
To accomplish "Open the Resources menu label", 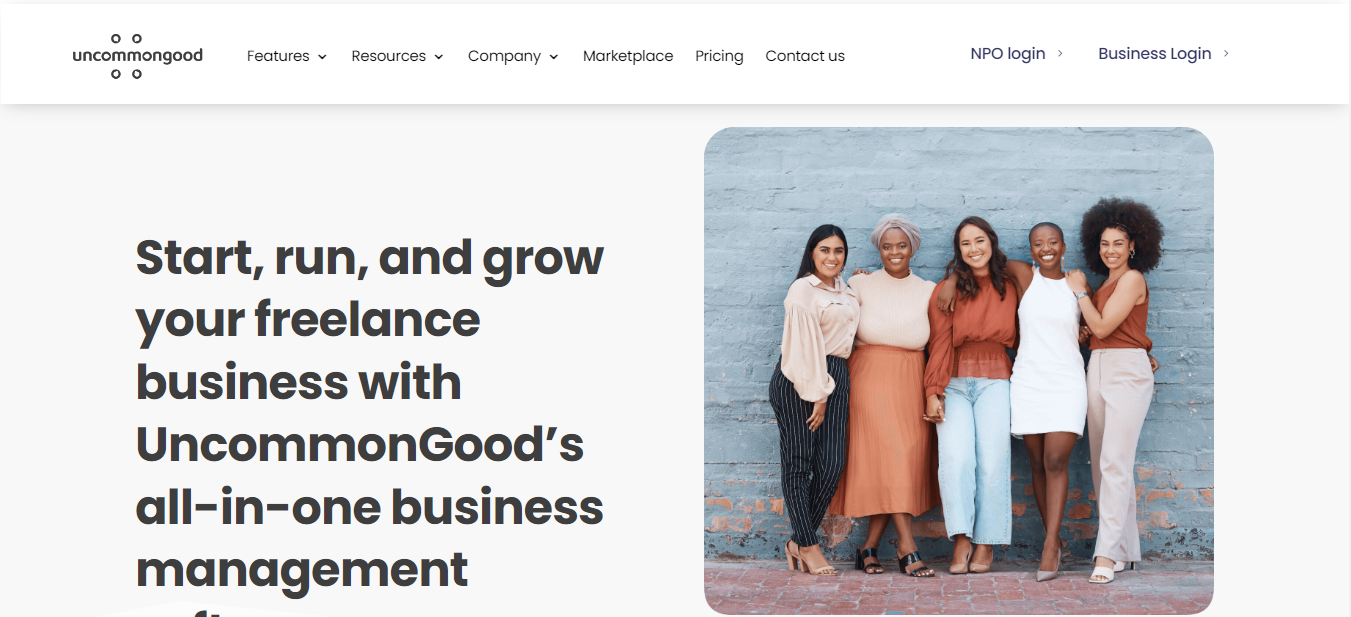I will pyautogui.click(x=388, y=56).
